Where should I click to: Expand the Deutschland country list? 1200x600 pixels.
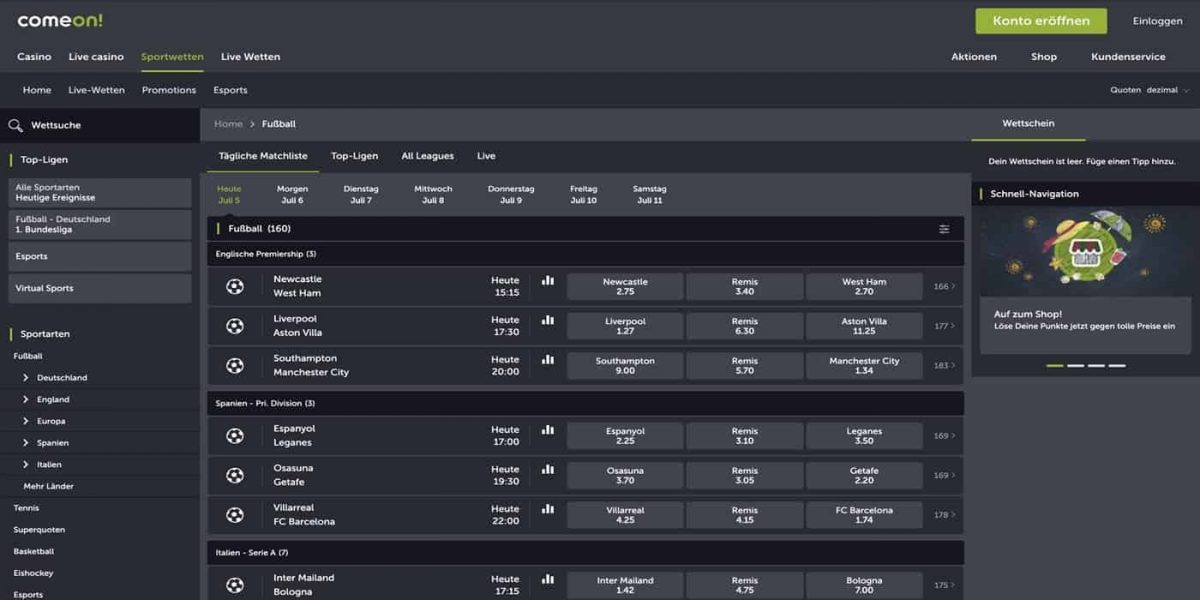coord(26,378)
